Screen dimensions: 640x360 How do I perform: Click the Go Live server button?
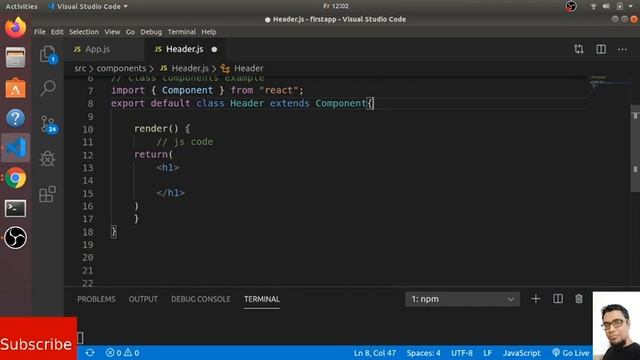pyautogui.click(x=571, y=353)
